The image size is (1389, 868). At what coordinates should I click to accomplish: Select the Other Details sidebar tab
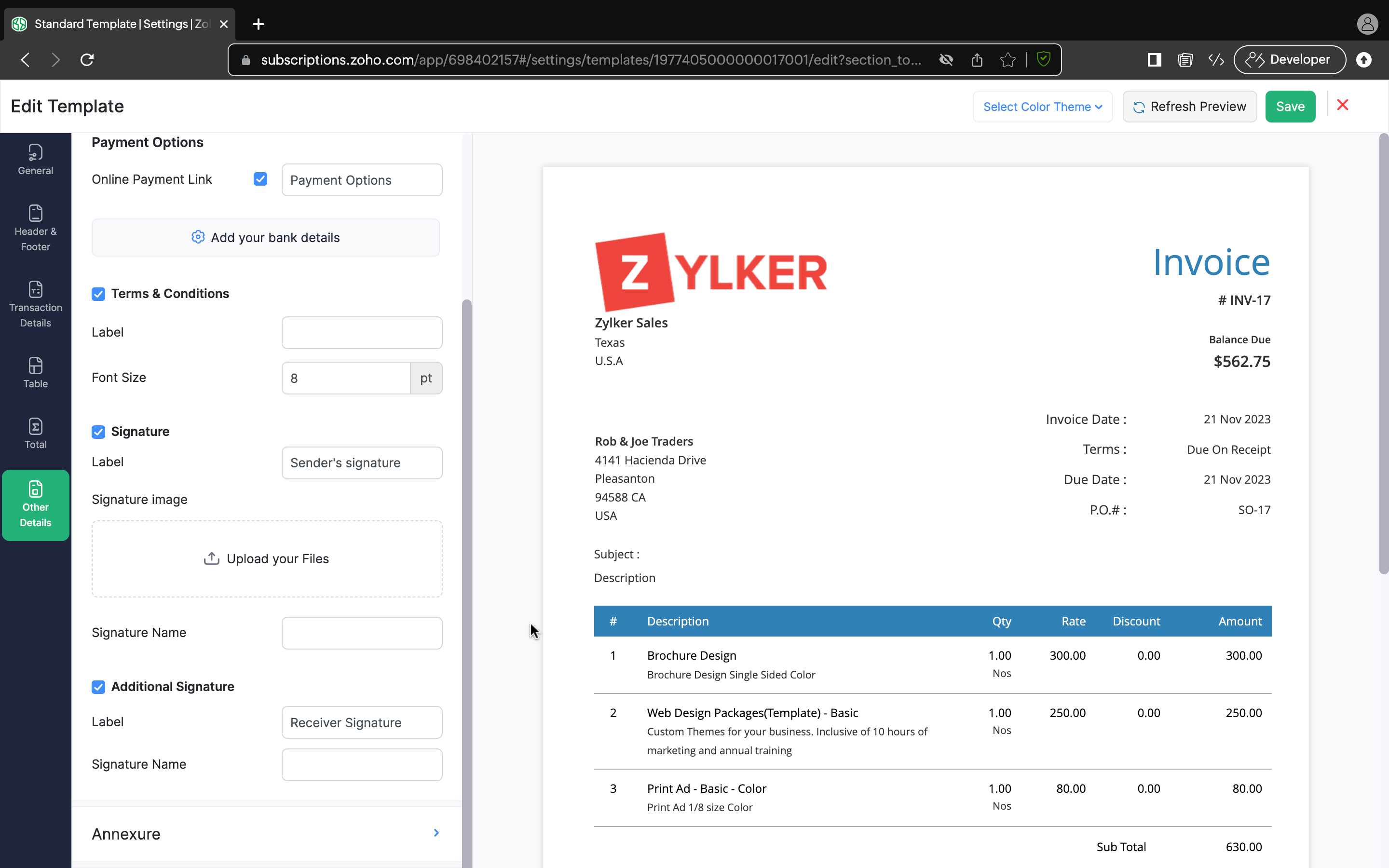point(35,505)
